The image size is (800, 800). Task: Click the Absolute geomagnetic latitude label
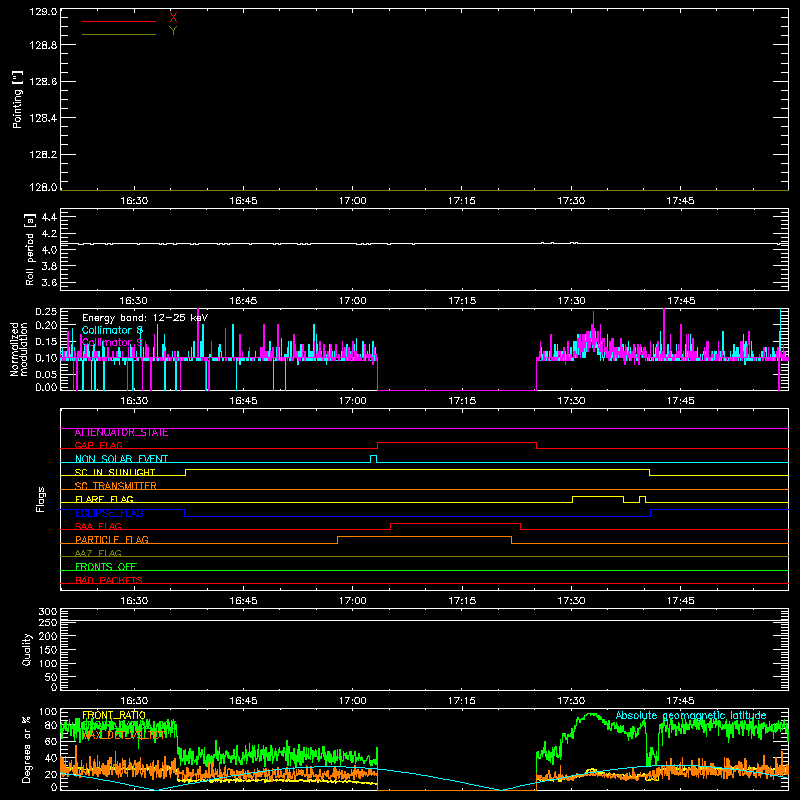click(691, 716)
